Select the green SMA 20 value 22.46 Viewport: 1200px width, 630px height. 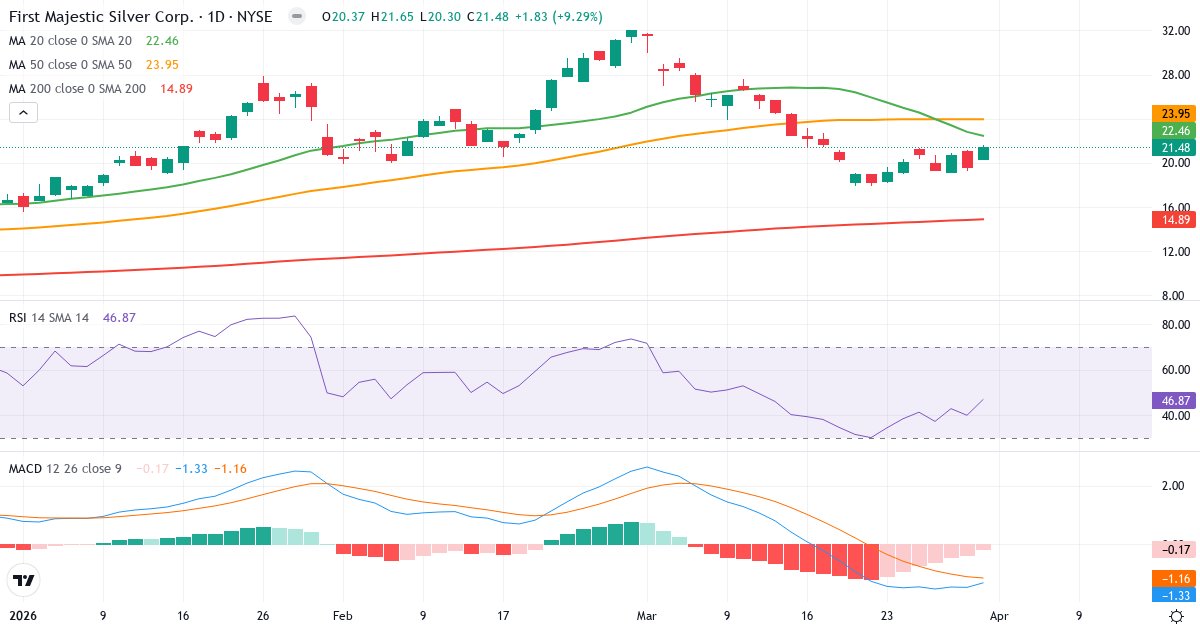(x=160, y=42)
